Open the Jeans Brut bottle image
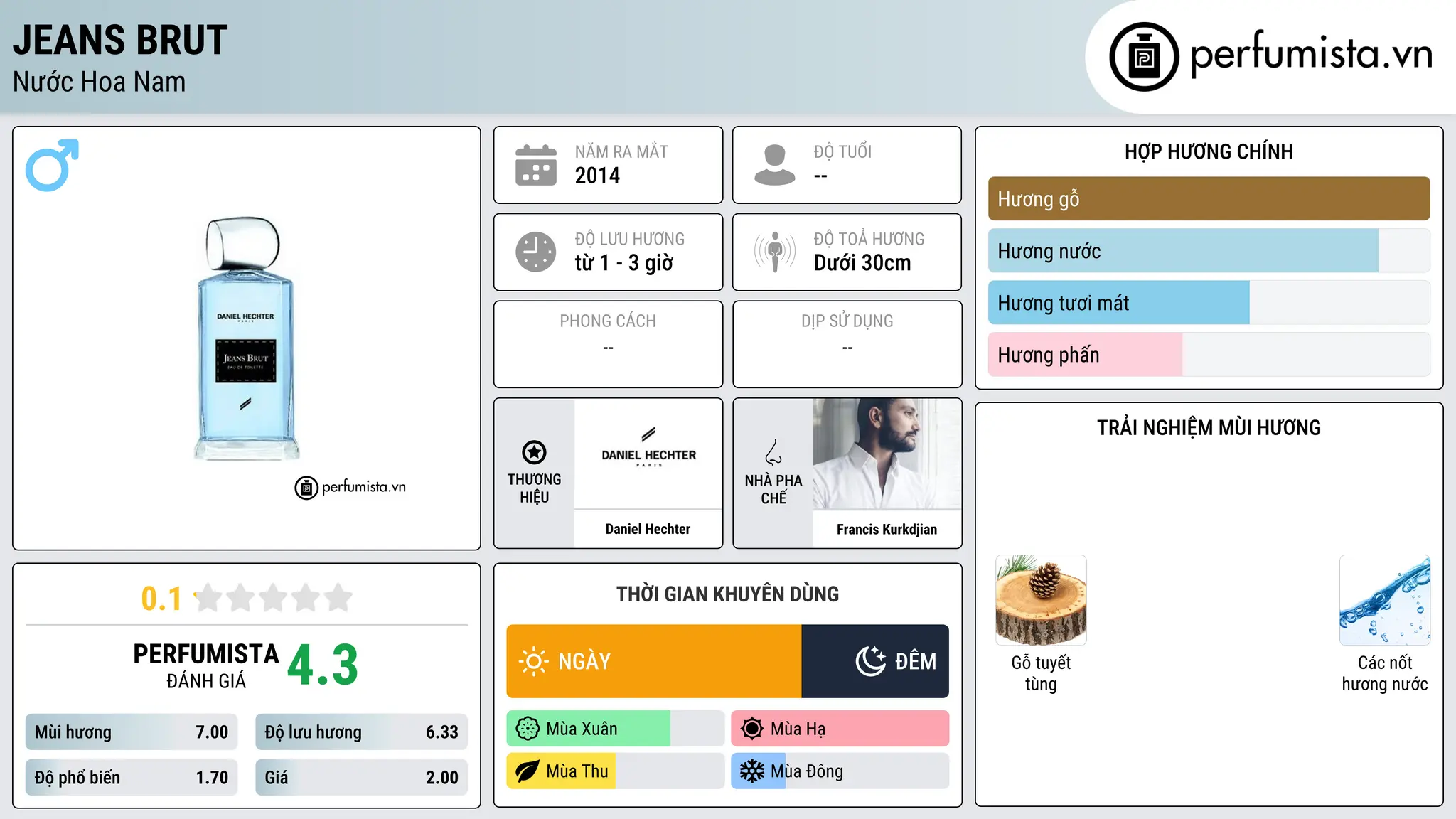 pyautogui.click(x=246, y=338)
